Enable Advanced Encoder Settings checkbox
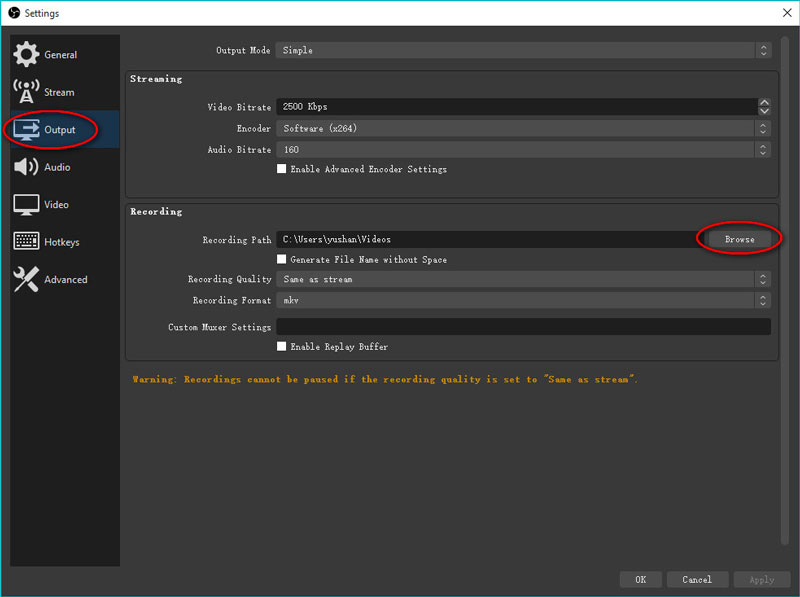Image resolution: width=800 pixels, height=597 pixels. tap(282, 170)
